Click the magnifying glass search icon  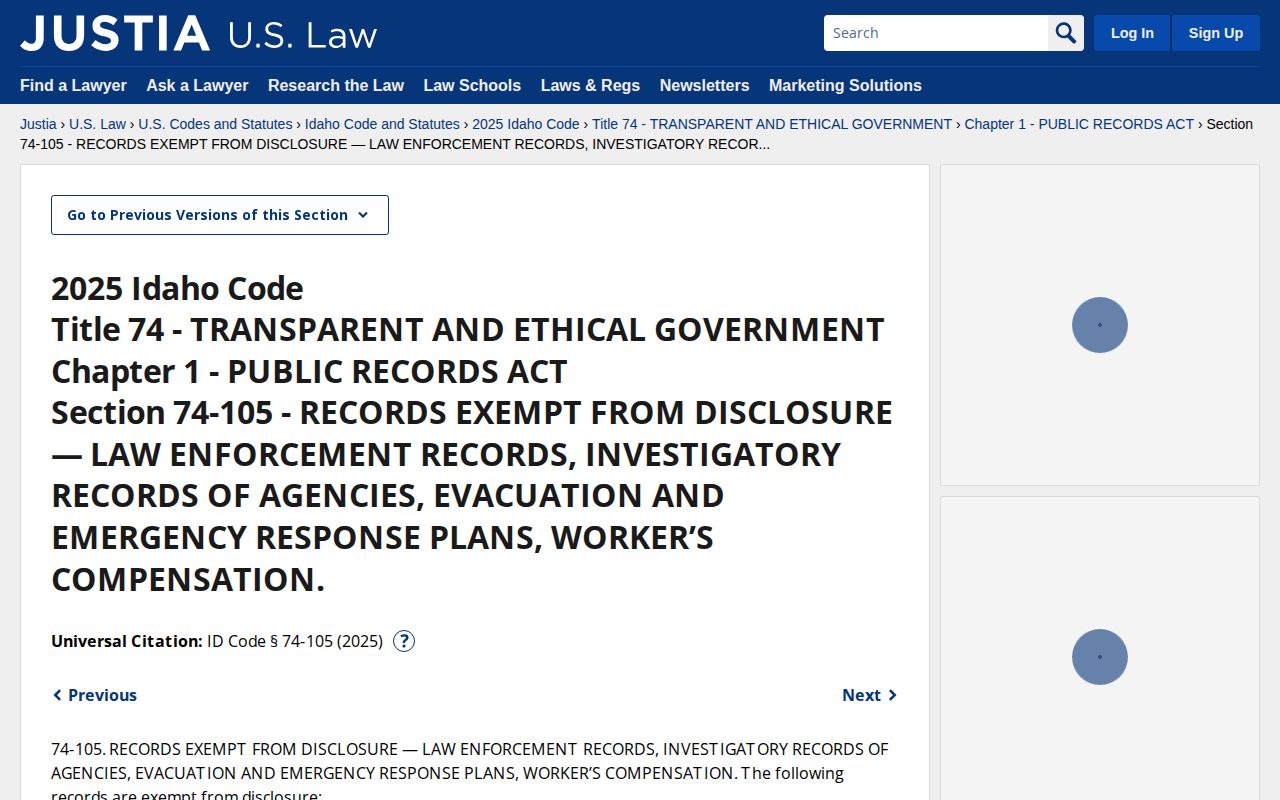(1066, 33)
